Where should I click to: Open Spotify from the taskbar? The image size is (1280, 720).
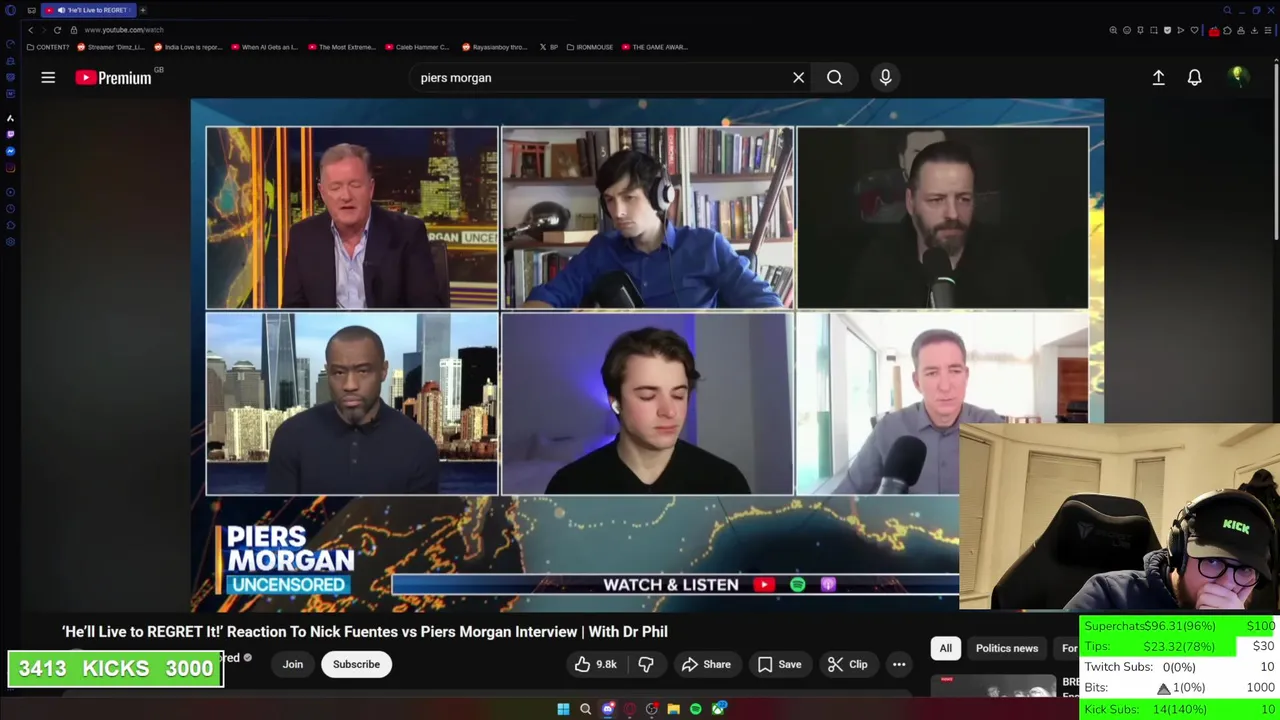pyautogui.click(x=695, y=709)
